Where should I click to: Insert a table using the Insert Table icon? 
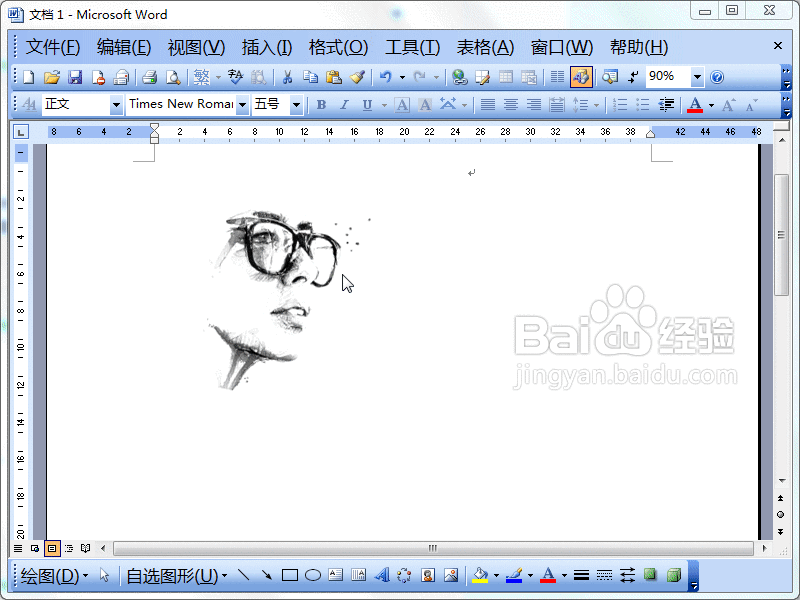point(505,77)
